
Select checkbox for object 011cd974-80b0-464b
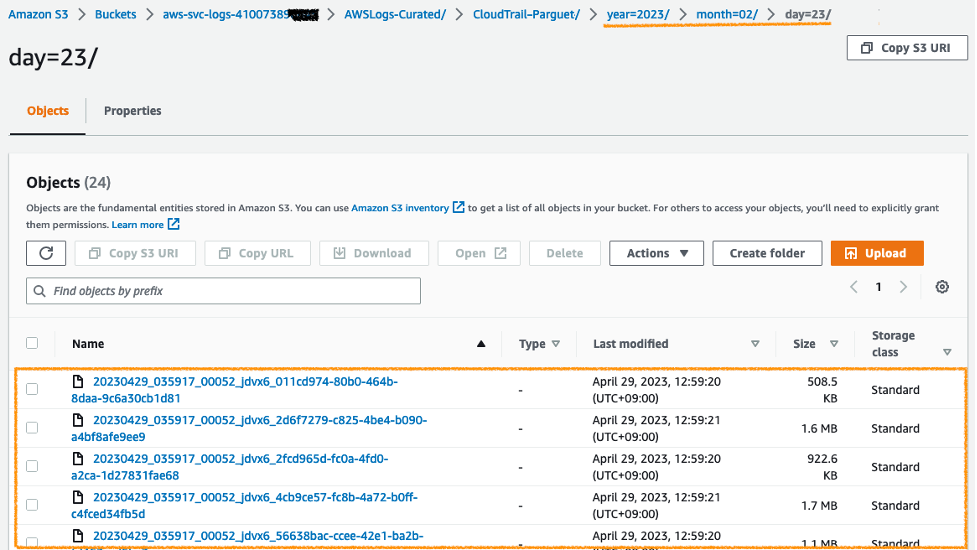(32, 389)
